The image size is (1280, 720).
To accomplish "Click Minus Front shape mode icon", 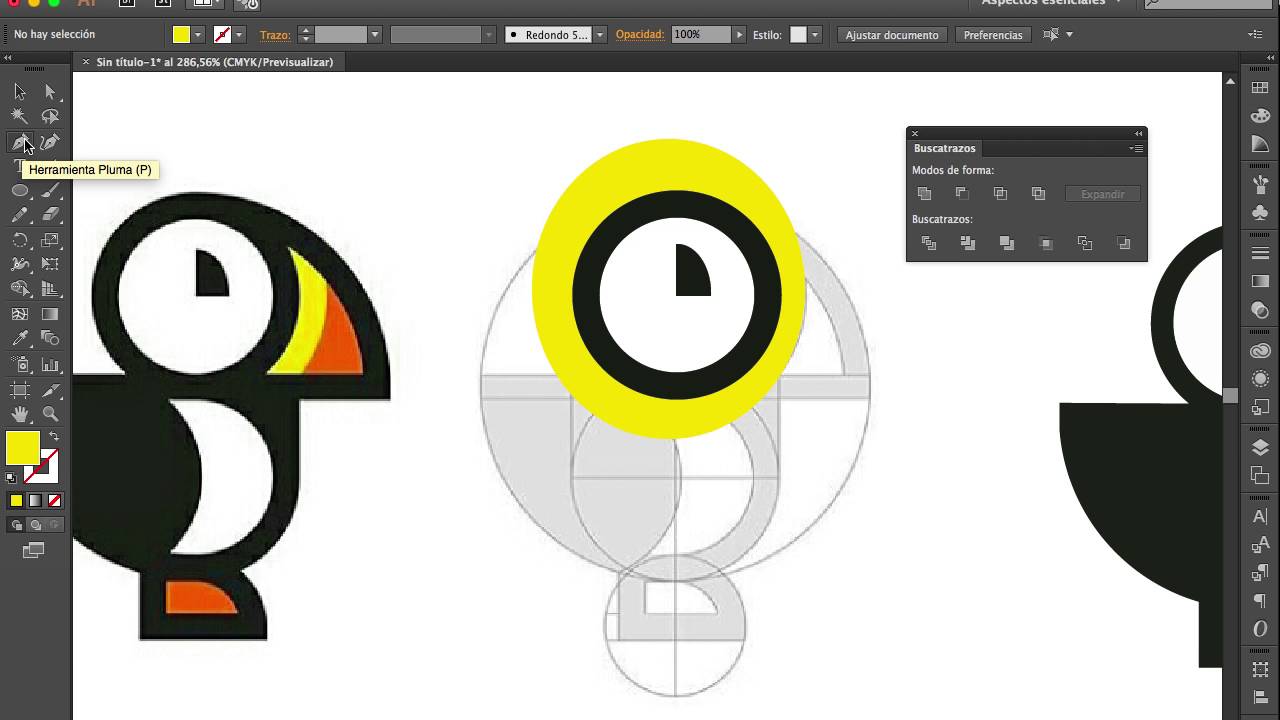I will point(962,194).
